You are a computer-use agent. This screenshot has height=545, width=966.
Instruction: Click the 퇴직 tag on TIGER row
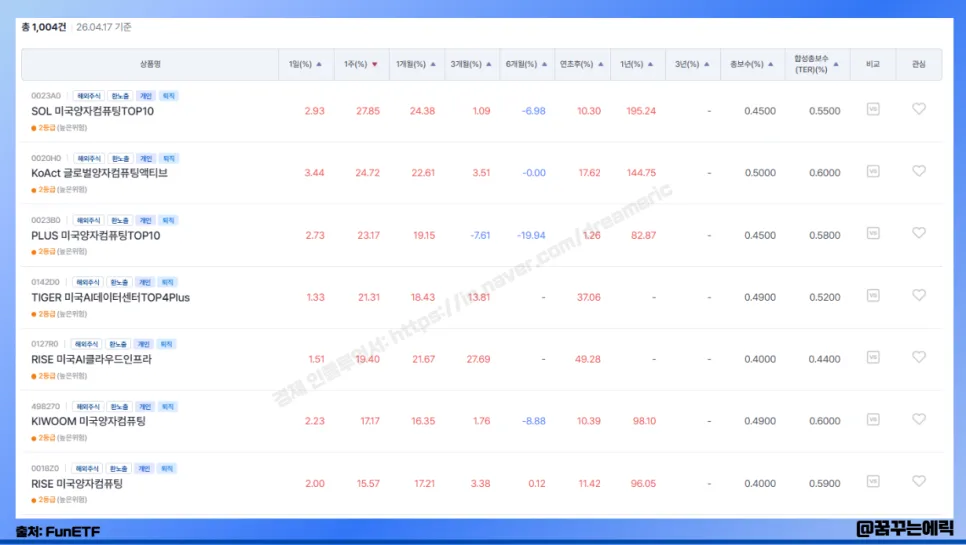click(x=167, y=282)
